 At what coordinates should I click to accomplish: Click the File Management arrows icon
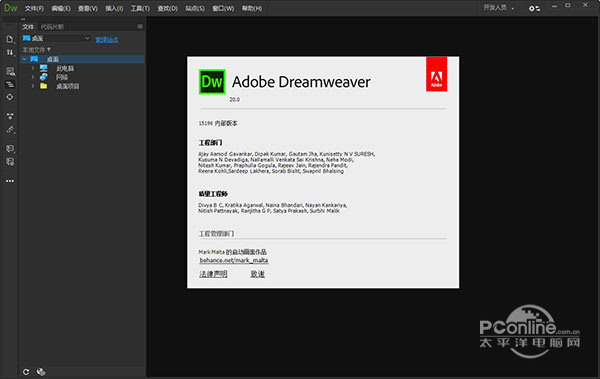click(10, 52)
